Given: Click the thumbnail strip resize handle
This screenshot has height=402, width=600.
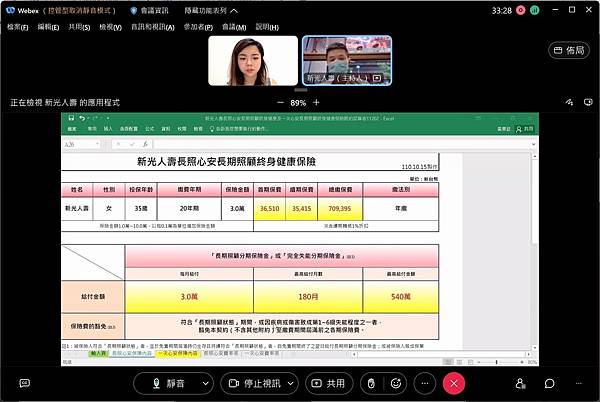Looking at the screenshot, I should (x=301, y=90).
